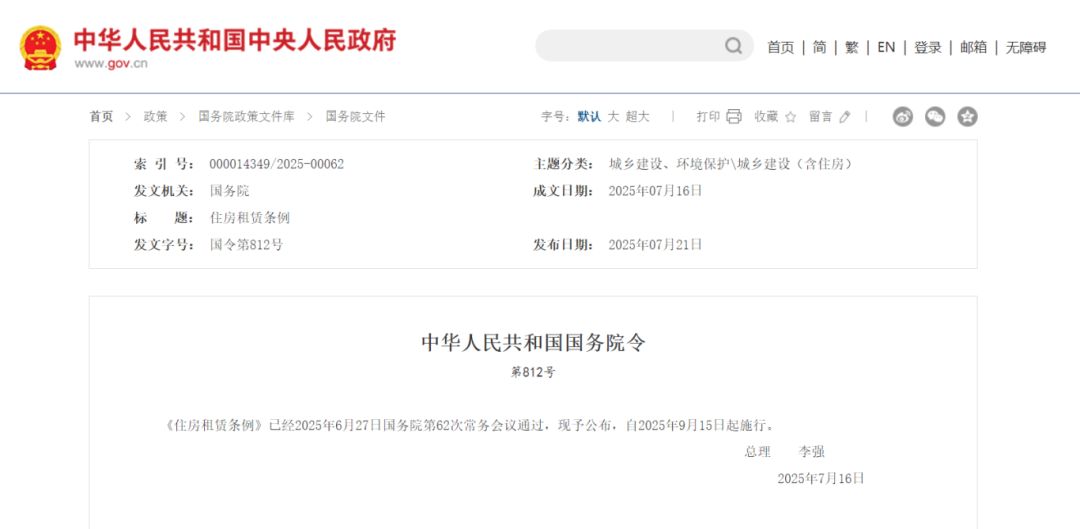The image size is (1080, 529).
Task: Select 超大 font size
Action: [x=637, y=116]
